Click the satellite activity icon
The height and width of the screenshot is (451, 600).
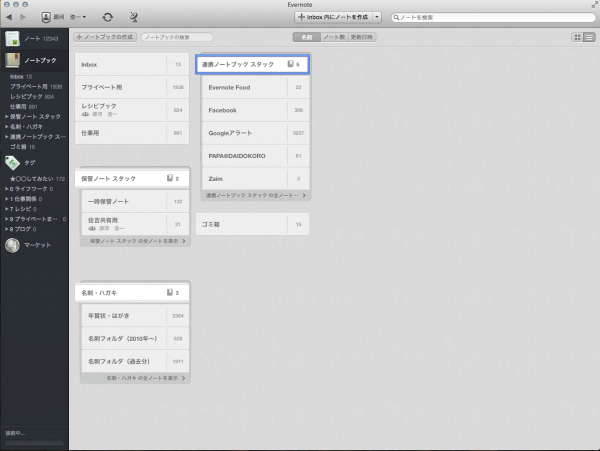point(134,17)
